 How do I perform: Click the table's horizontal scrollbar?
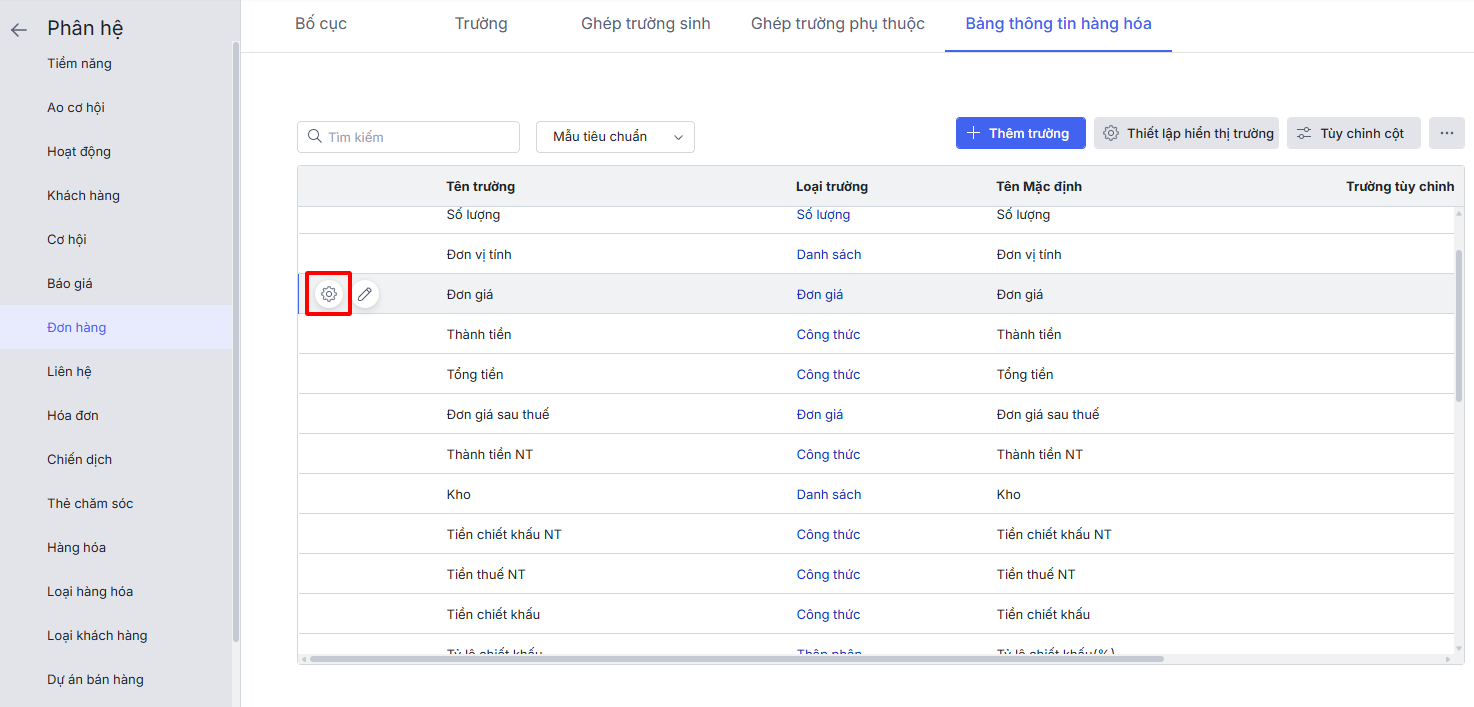736,659
